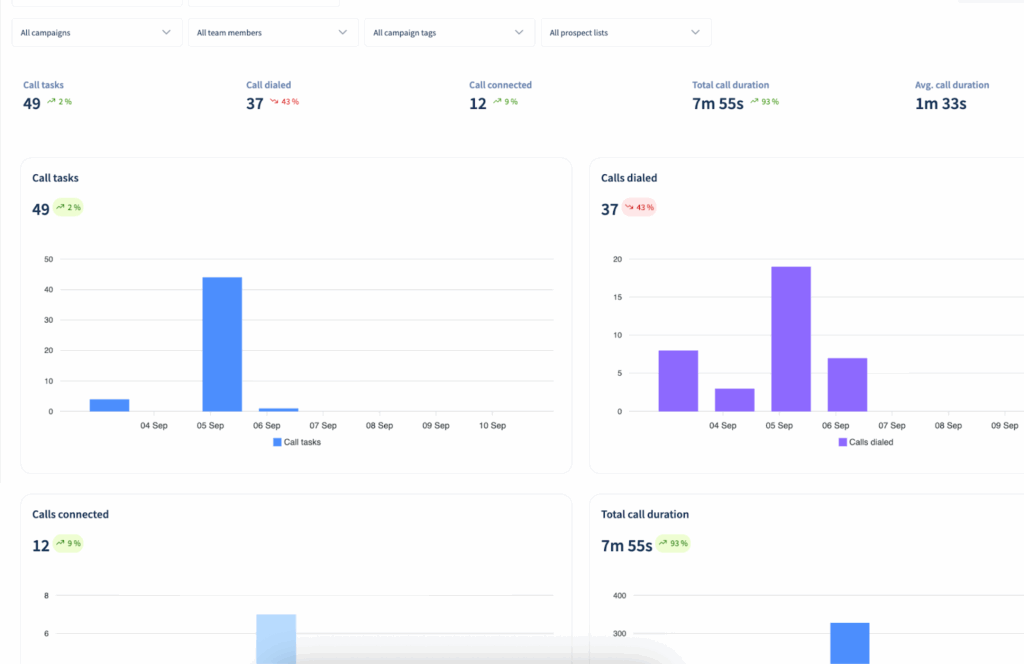The width and height of the screenshot is (1024, 664).
Task: Click the tiny 06 Sep bar in Call tasks chart
Action: click(278, 410)
